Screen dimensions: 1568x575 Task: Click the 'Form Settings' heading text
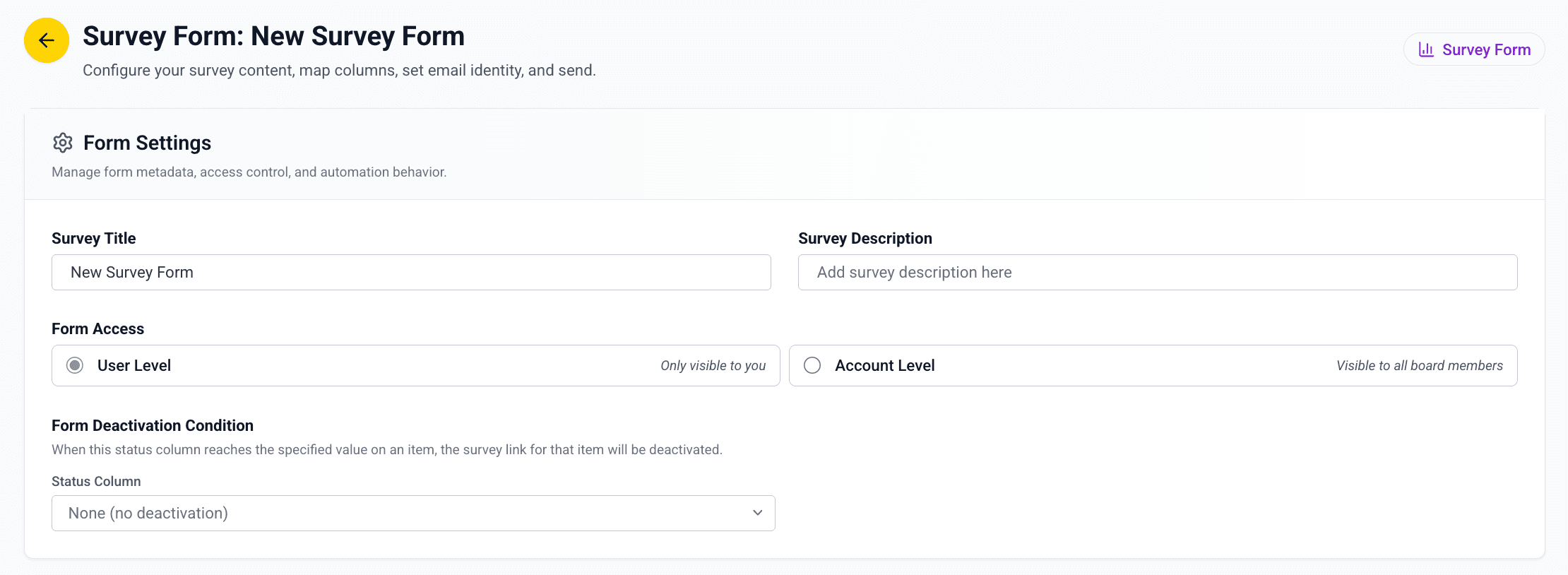(x=147, y=143)
